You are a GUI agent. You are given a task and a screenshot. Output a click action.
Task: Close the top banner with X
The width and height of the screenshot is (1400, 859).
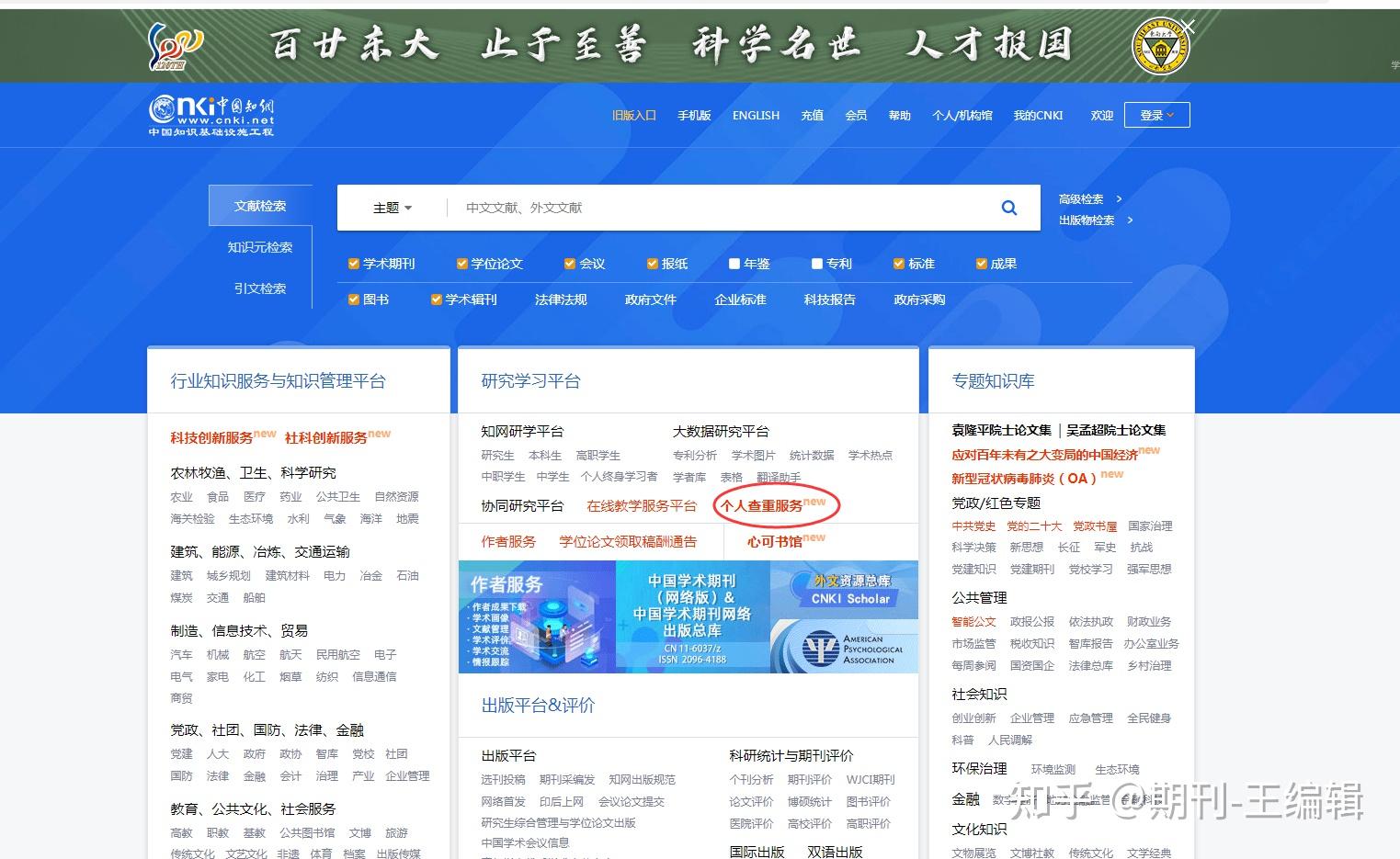click(x=1188, y=27)
